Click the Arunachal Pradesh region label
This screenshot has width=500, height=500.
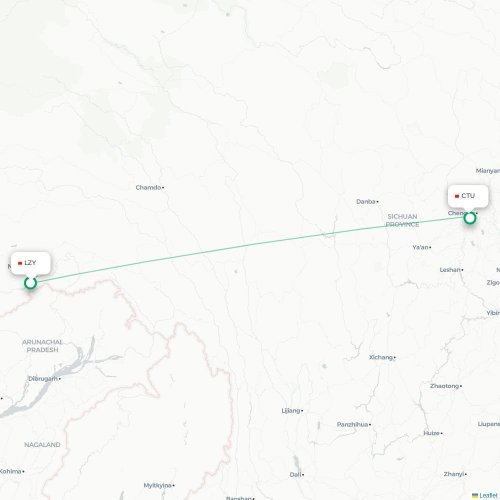point(42,346)
